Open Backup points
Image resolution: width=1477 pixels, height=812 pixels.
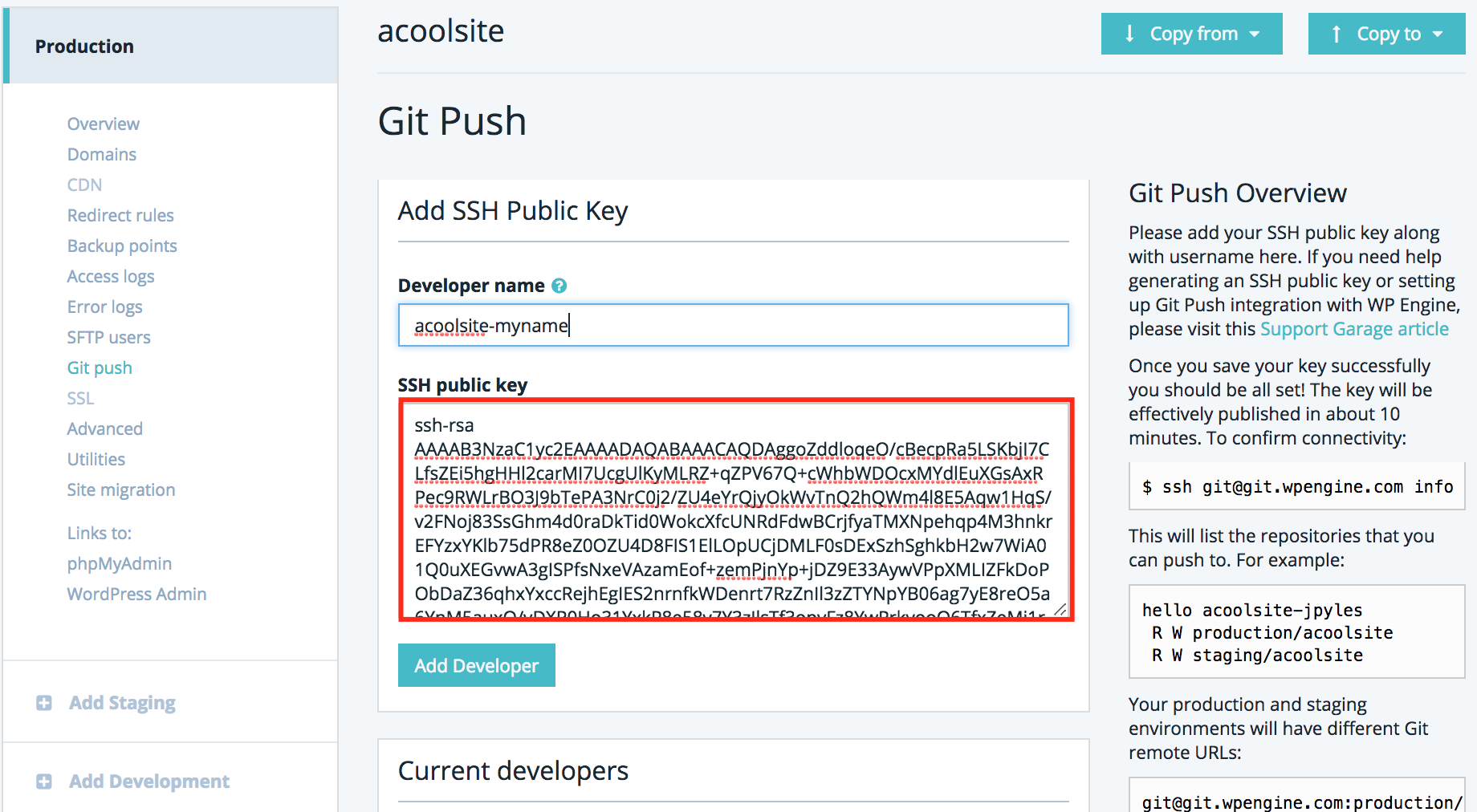[121, 246]
